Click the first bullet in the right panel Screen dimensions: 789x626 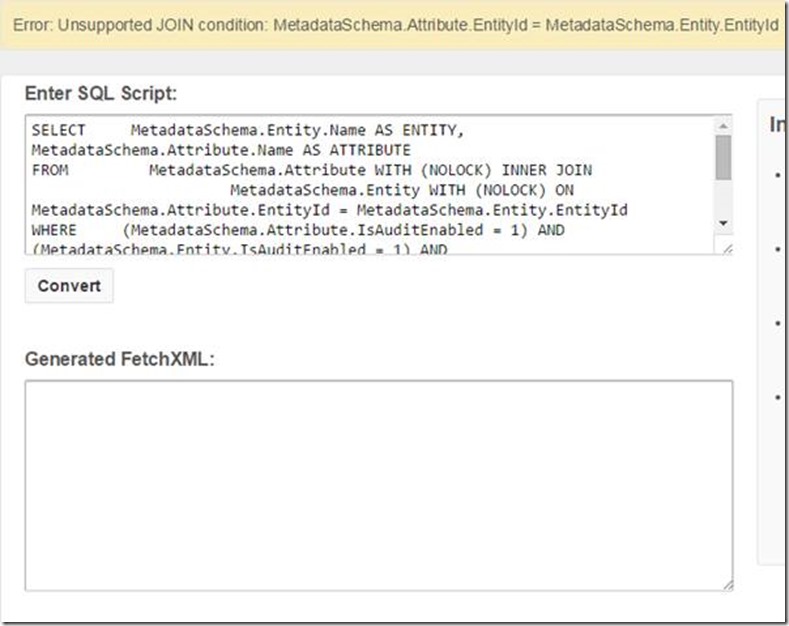(779, 176)
